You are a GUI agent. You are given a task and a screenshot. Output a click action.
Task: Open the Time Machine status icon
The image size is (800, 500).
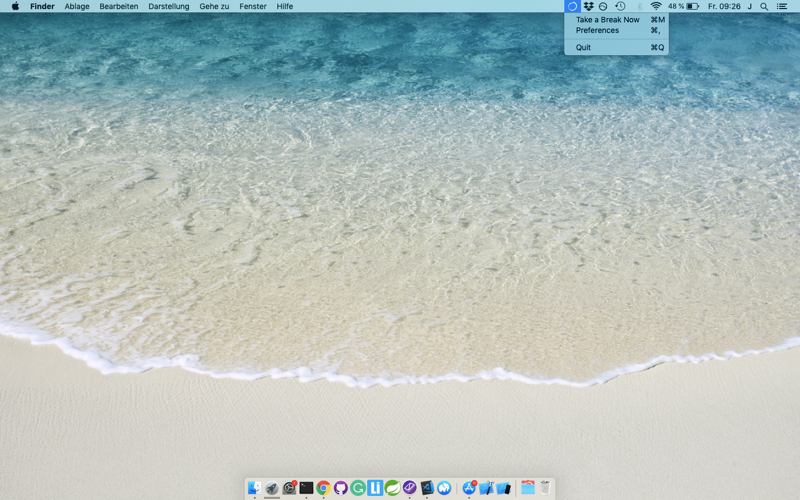(620, 6)
